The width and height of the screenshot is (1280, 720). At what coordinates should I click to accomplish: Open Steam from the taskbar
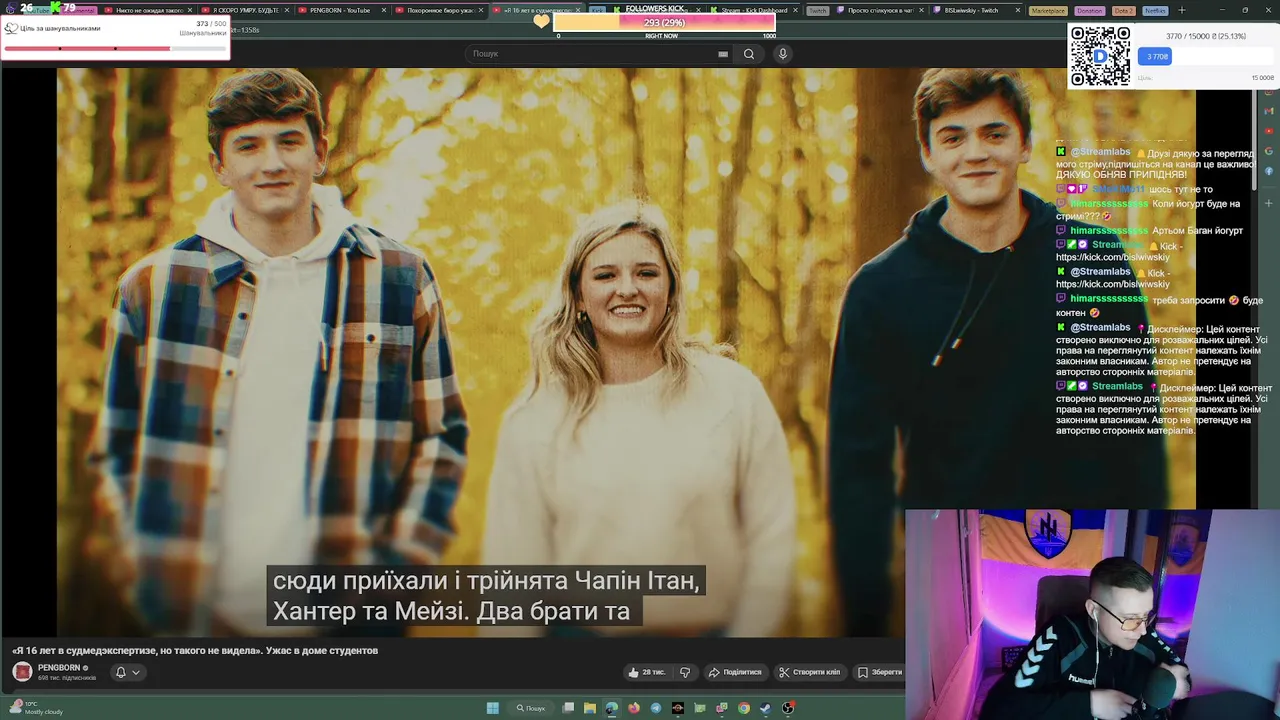pos(765,708)
